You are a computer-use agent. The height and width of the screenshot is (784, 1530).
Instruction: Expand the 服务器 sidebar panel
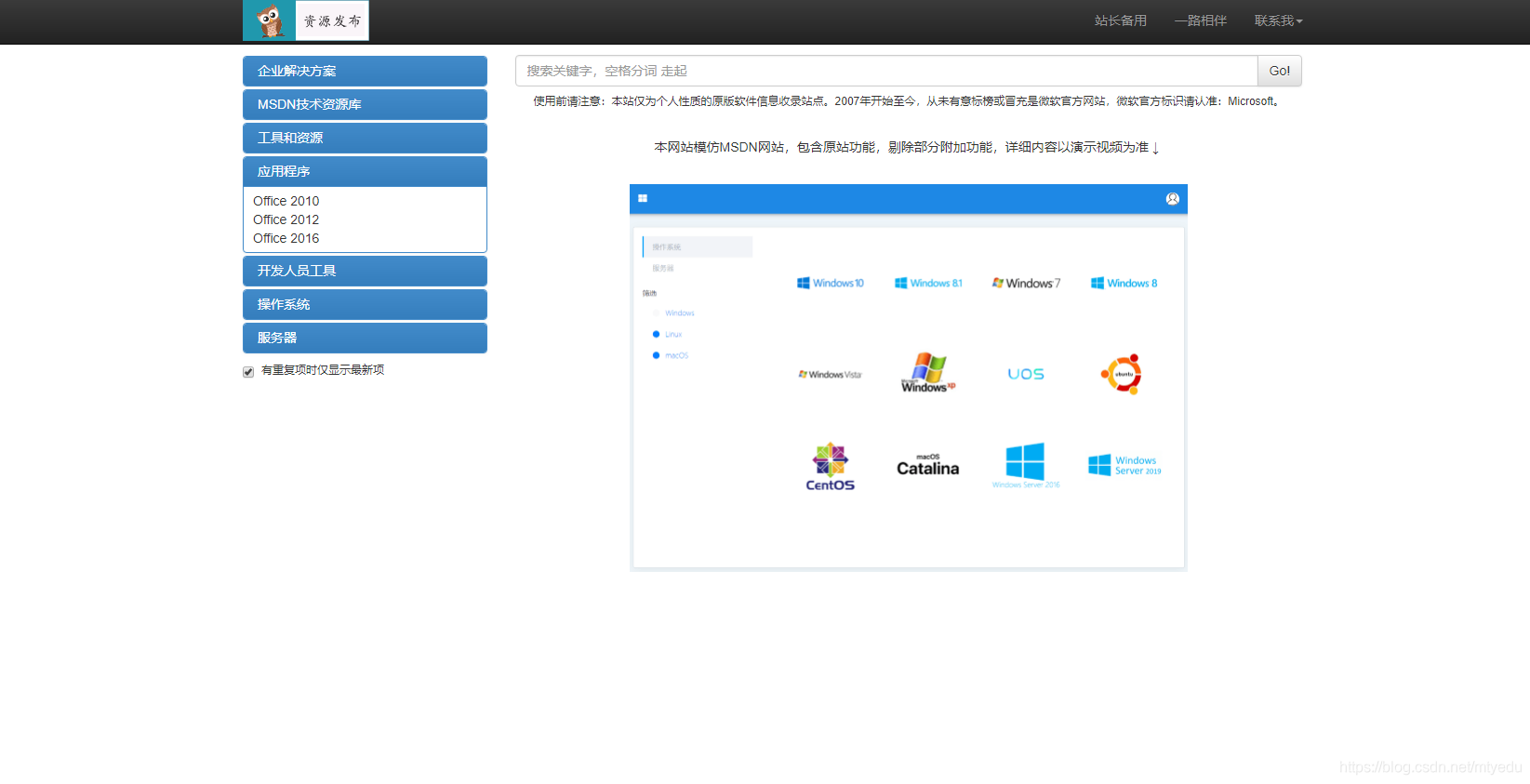[365, 338]
